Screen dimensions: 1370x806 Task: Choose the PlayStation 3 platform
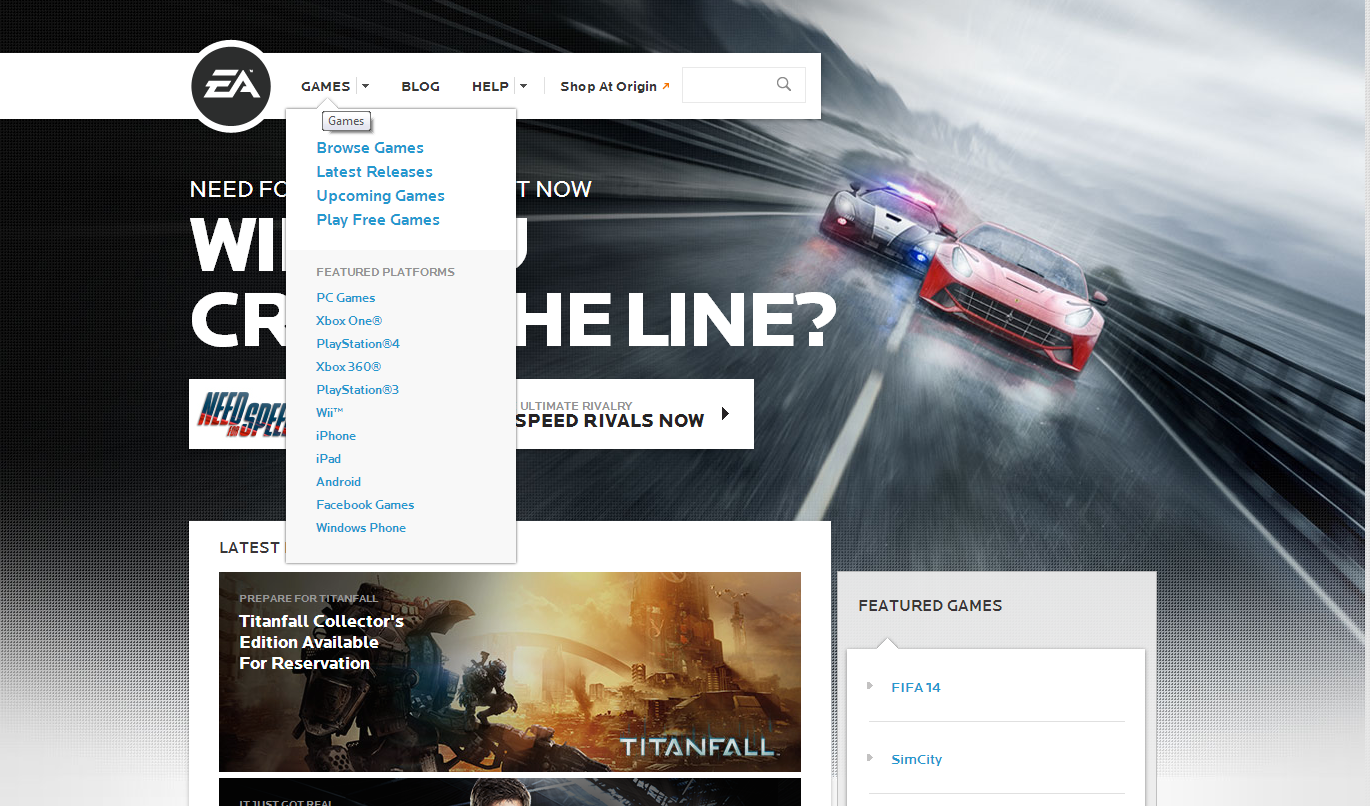(x=358, y=390)
